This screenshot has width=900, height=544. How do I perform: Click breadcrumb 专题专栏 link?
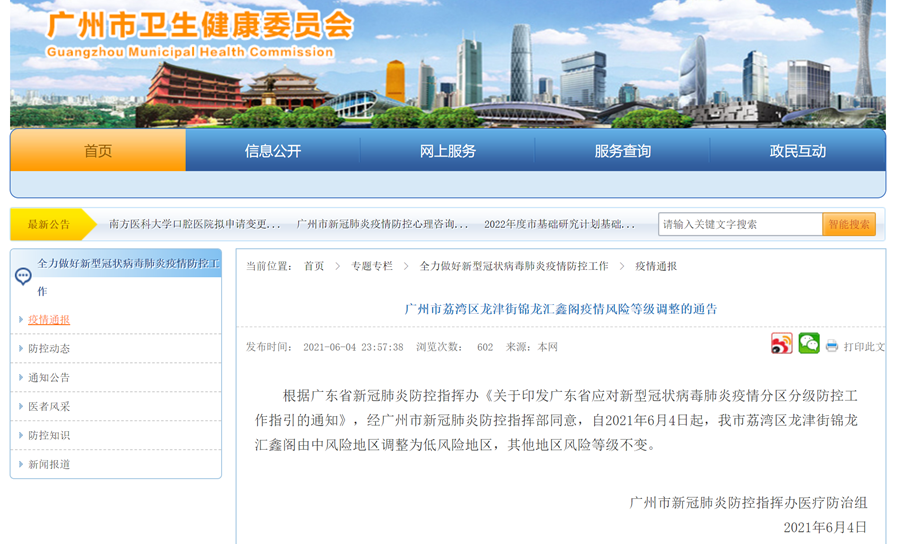pos(372,266)
